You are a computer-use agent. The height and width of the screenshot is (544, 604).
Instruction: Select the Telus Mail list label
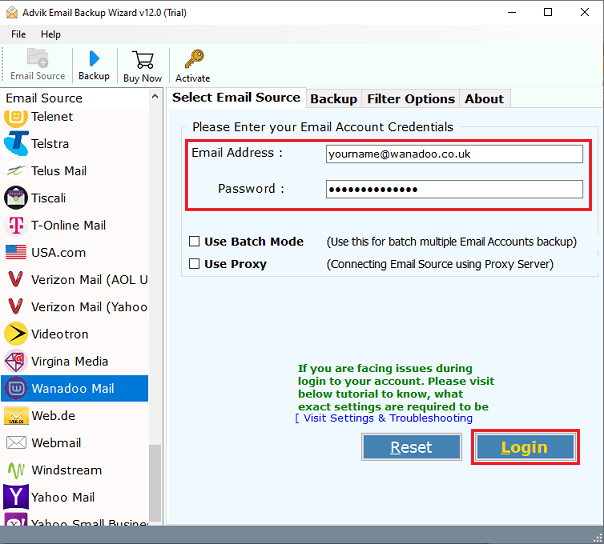pos(59,171)
